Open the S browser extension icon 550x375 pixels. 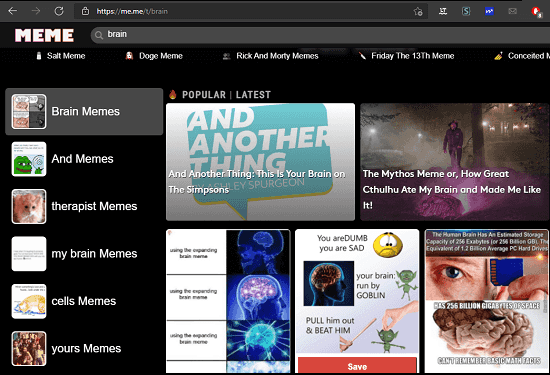coord(466,11)
